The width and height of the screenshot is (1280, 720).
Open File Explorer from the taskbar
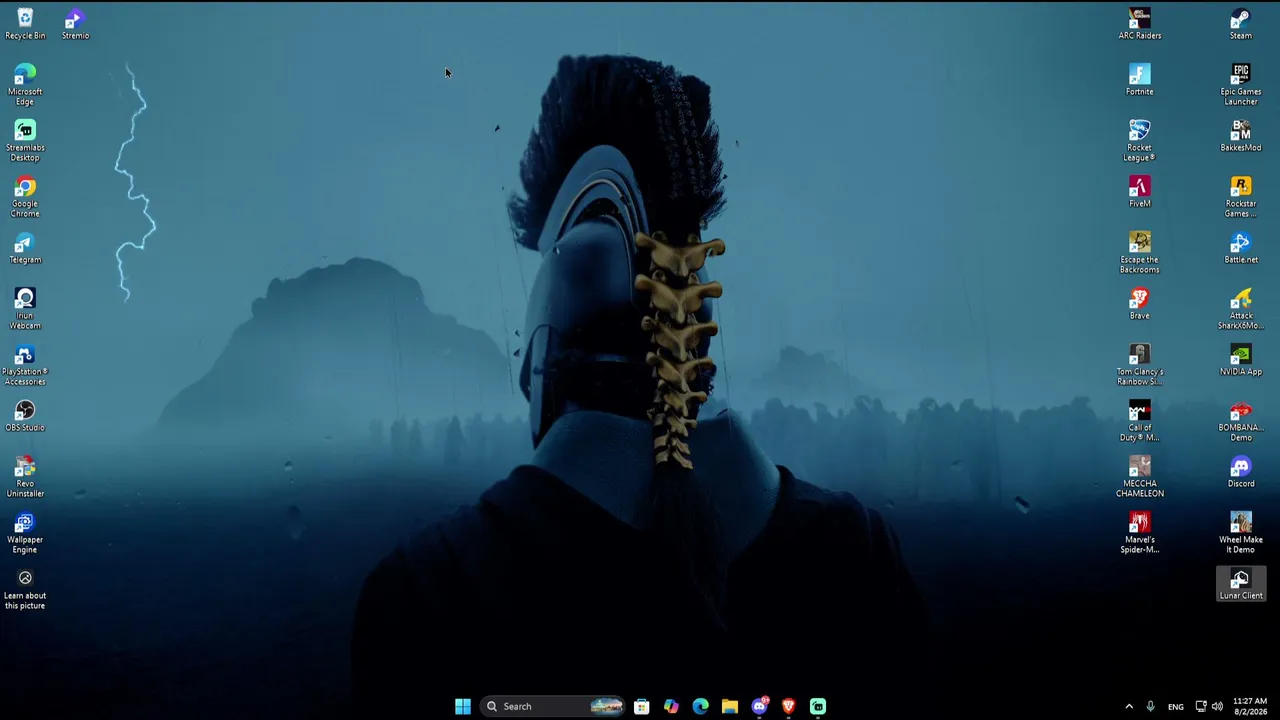tap(730, 706)
